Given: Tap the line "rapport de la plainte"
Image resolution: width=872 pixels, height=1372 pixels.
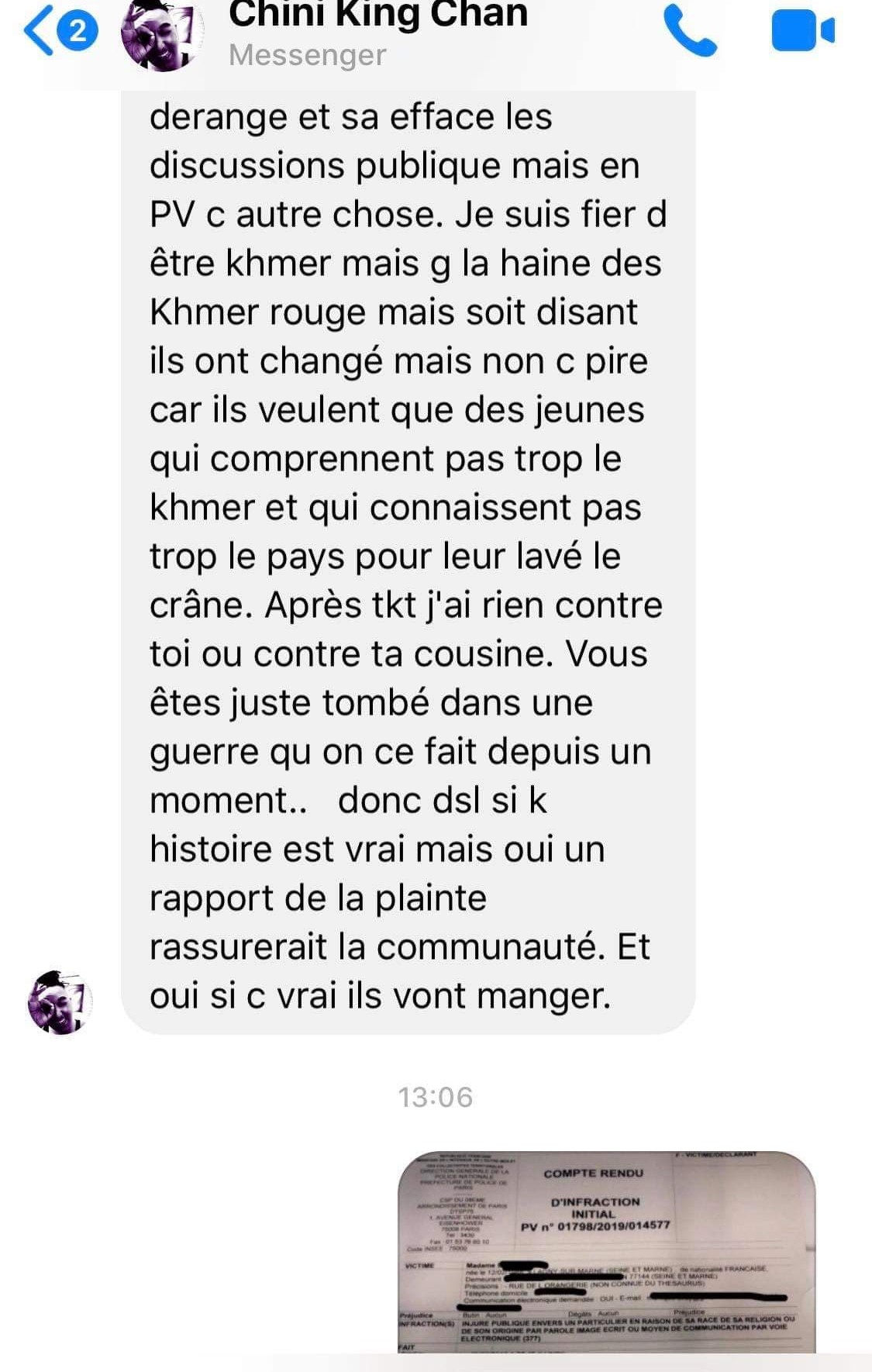Looking at the screenshot, I should pyautogui.click(x=318, y=898).
